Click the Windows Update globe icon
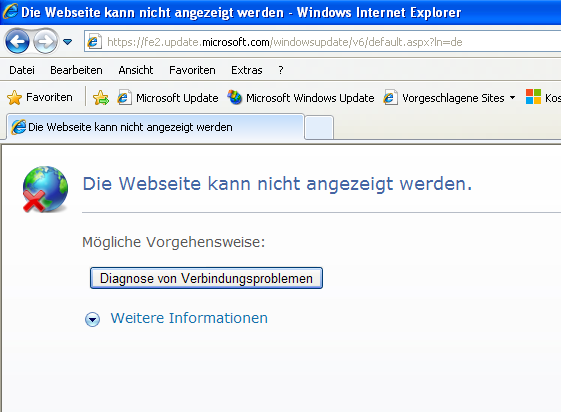Screen dimensions: 561x412 coord(235,97)
